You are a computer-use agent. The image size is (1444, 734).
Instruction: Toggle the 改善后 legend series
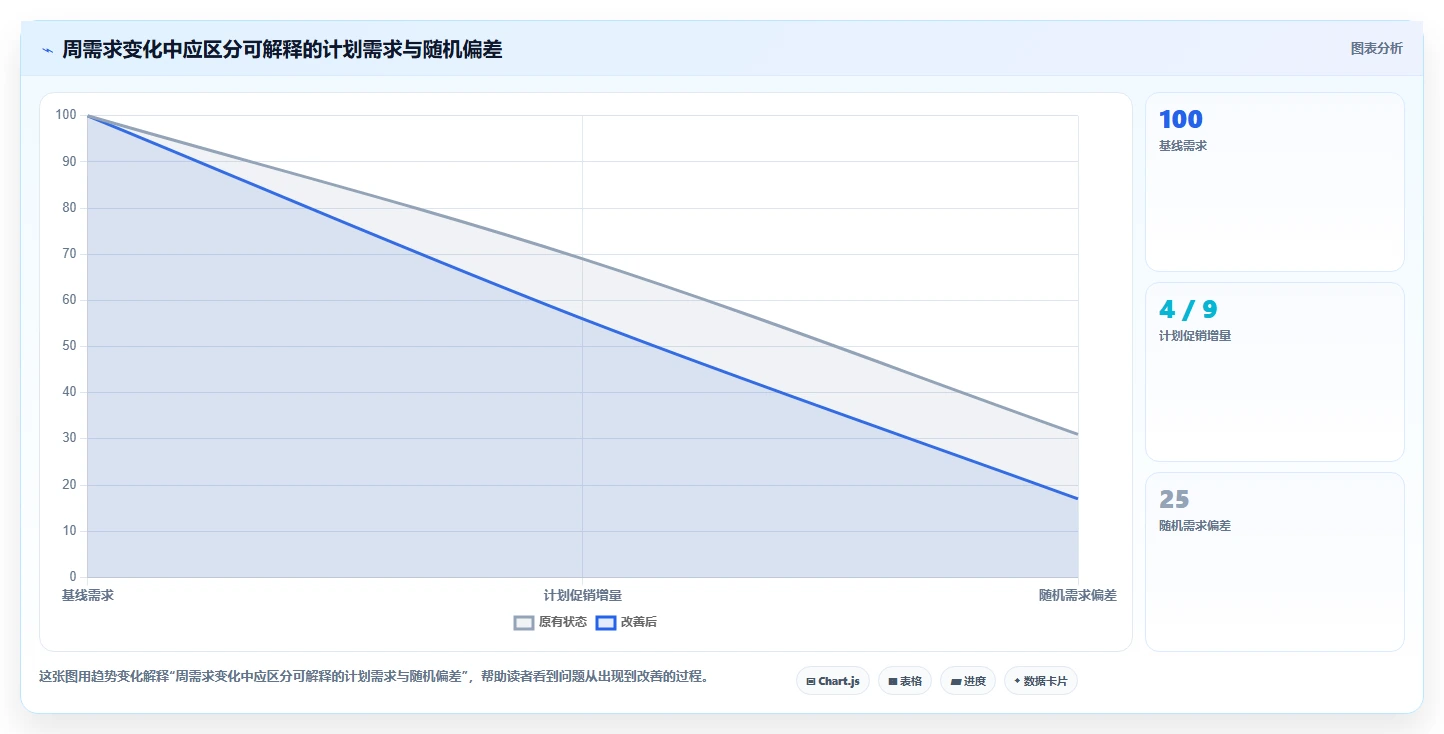pyautogui.click(x=626, y=622)
